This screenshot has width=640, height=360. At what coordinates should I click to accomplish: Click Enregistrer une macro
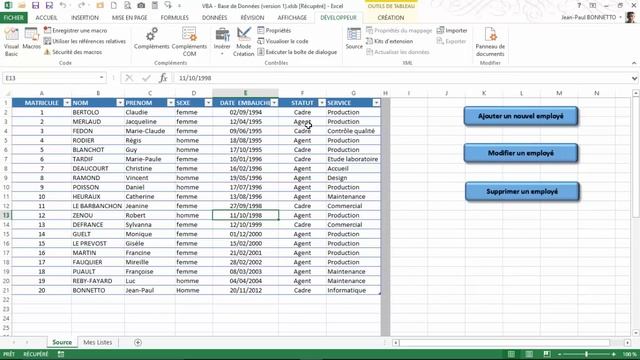point(76,31)
